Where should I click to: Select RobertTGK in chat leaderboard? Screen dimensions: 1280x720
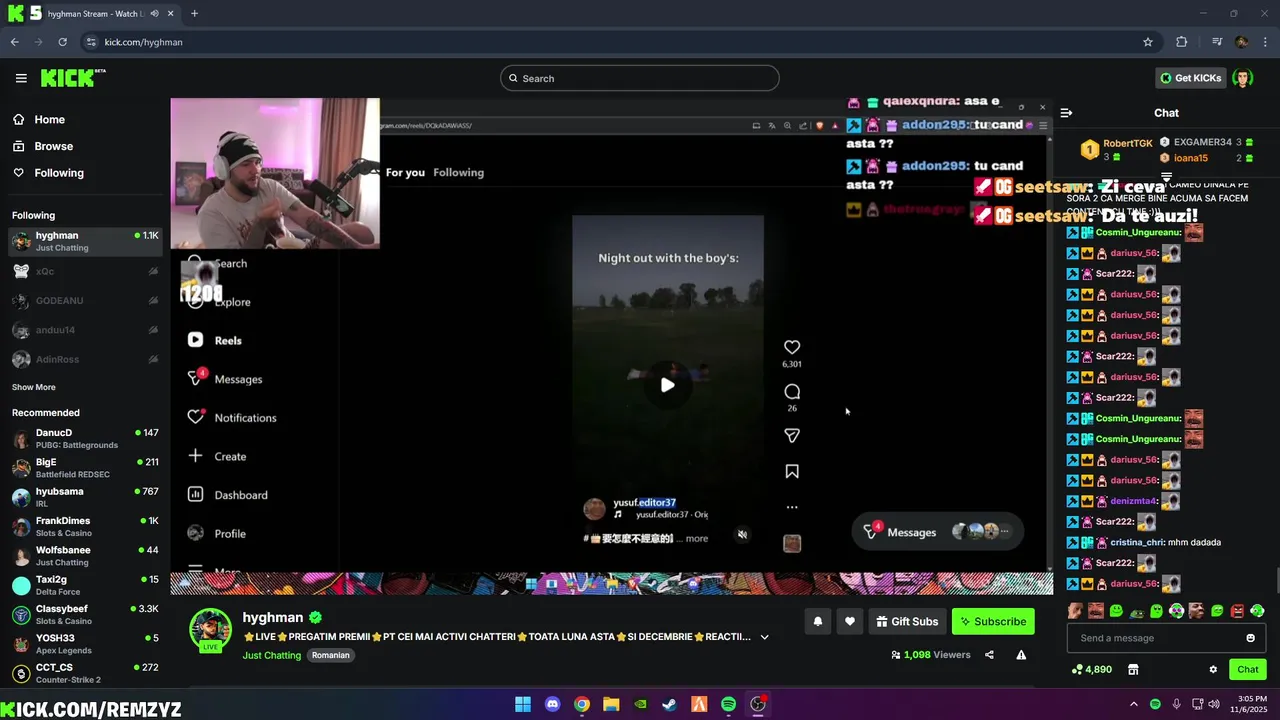coord(1128,143)
